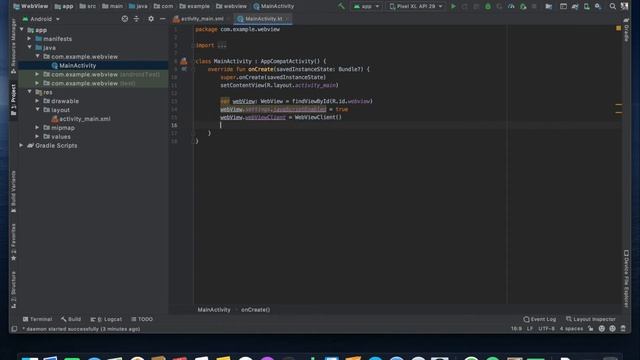This screenshot has width=640, height=360.
Task: Toggle the Resource Manager side panel
Action: click(13, 46)
